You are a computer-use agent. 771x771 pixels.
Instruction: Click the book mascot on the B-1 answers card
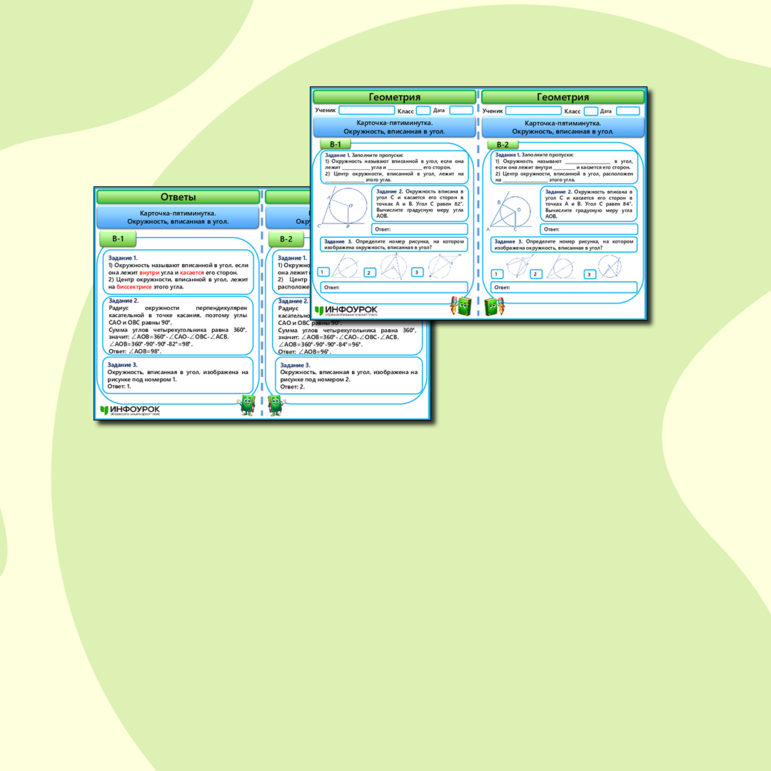(x=245, y=404)
